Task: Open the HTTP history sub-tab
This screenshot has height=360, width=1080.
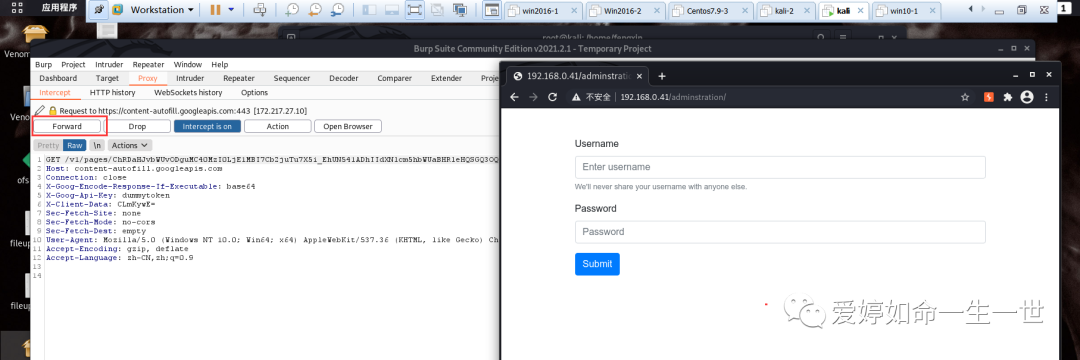Action: (x=112, y=92)
